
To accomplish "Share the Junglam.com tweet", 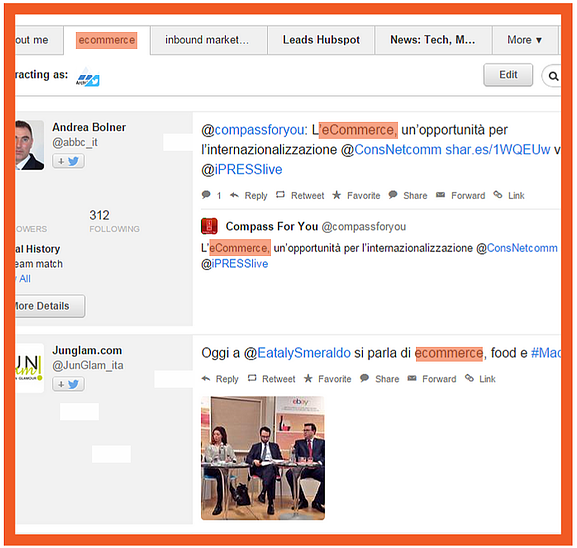I will pyautogui.click(x=387, y=379).
